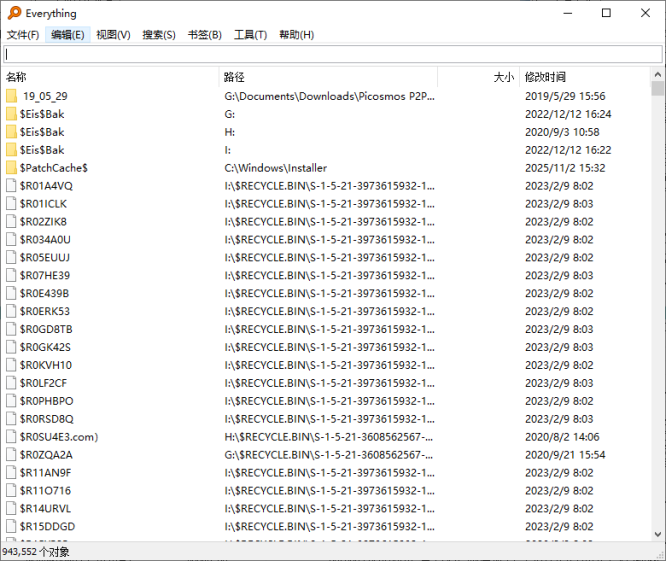Click file icon of $R0KVH10
The height and width of the screenshot is (561, 666).
[x=11, y=365]
